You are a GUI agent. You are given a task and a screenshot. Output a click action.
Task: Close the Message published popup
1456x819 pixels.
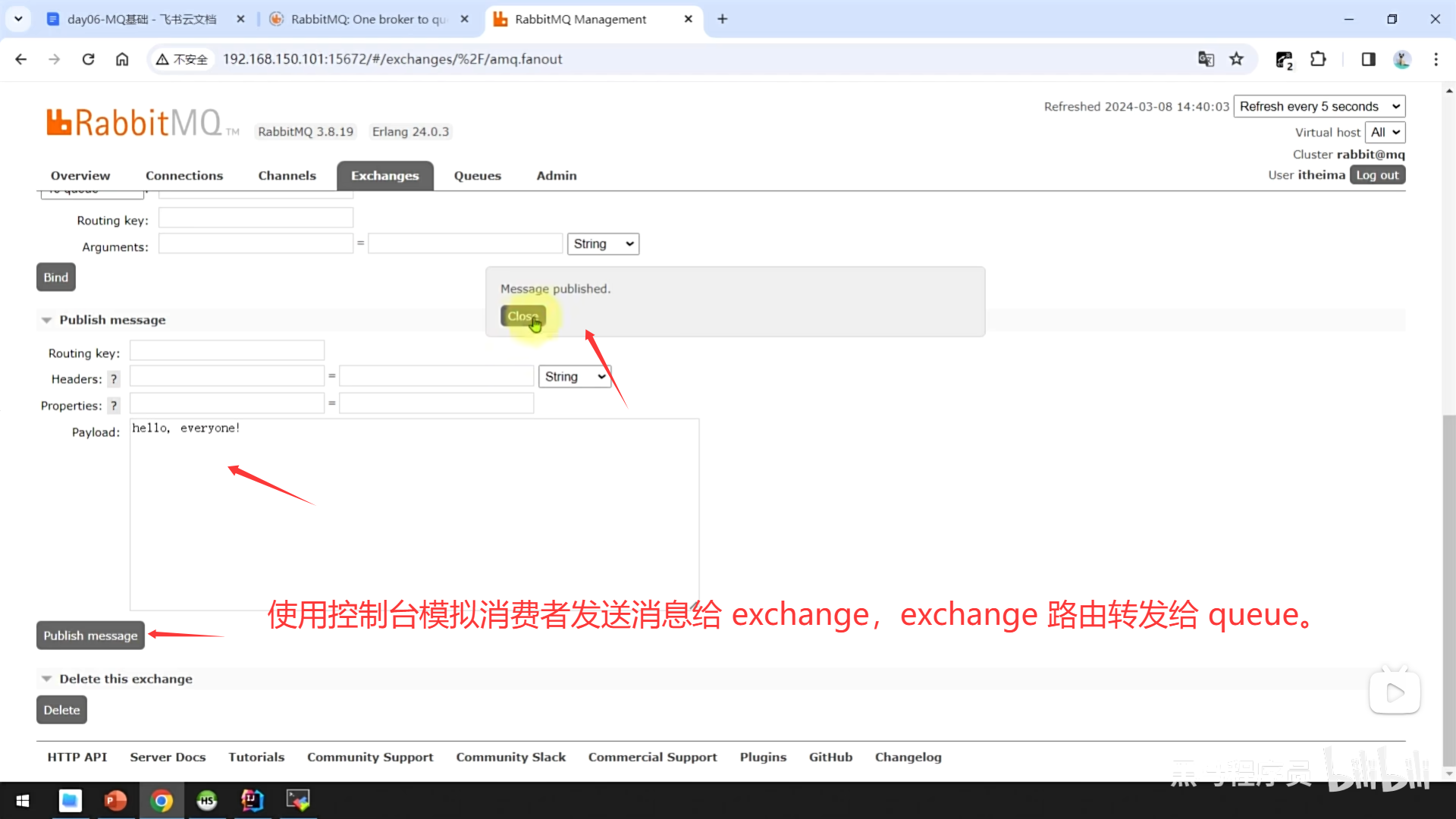tap(522, 316)
